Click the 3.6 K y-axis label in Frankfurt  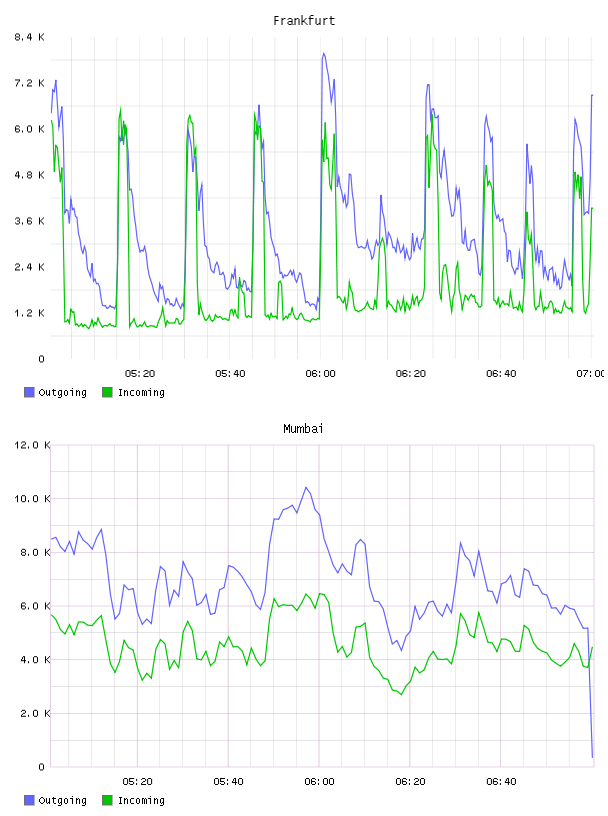tap(30, 221)
